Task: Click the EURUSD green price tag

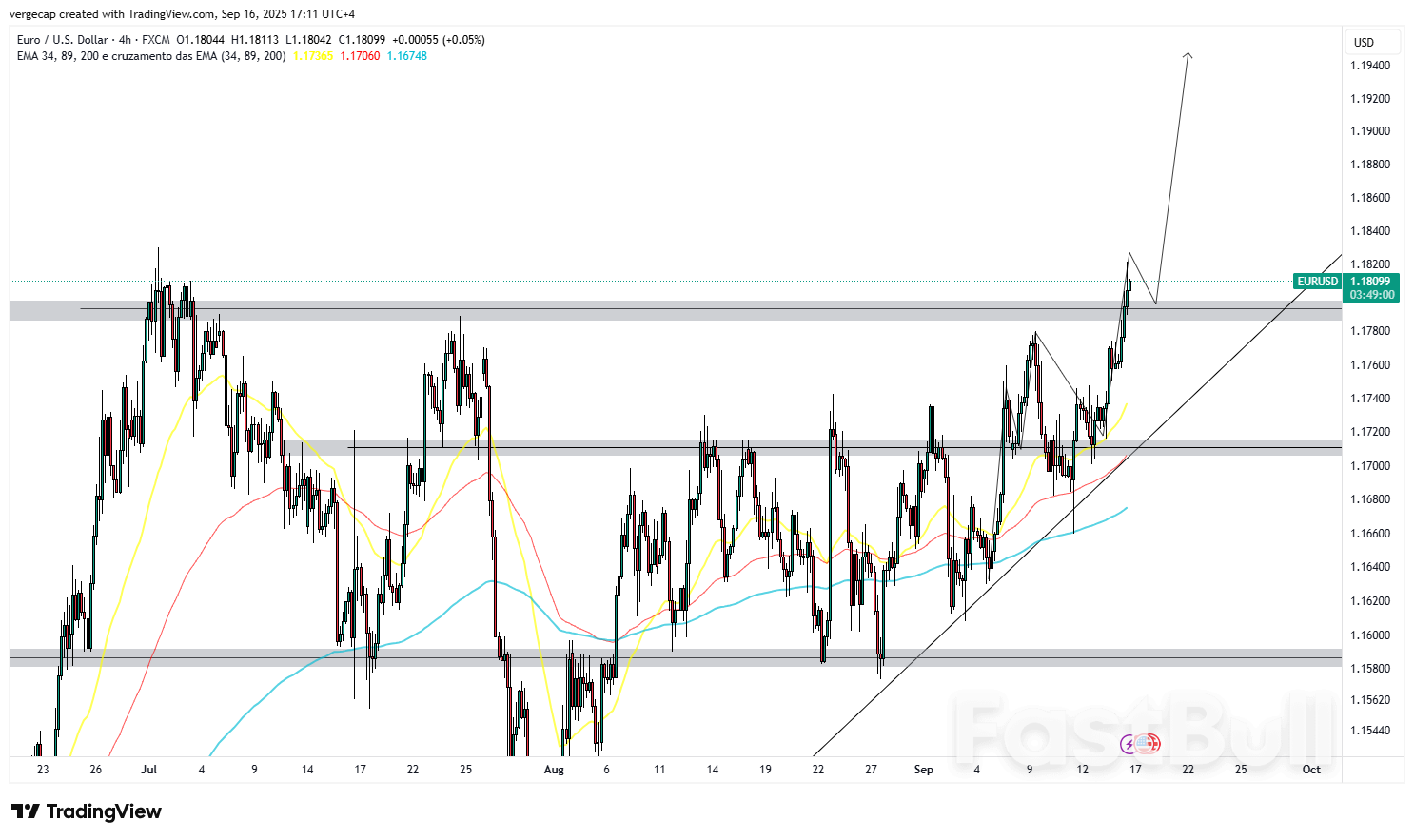Action: coord(1318,282)
